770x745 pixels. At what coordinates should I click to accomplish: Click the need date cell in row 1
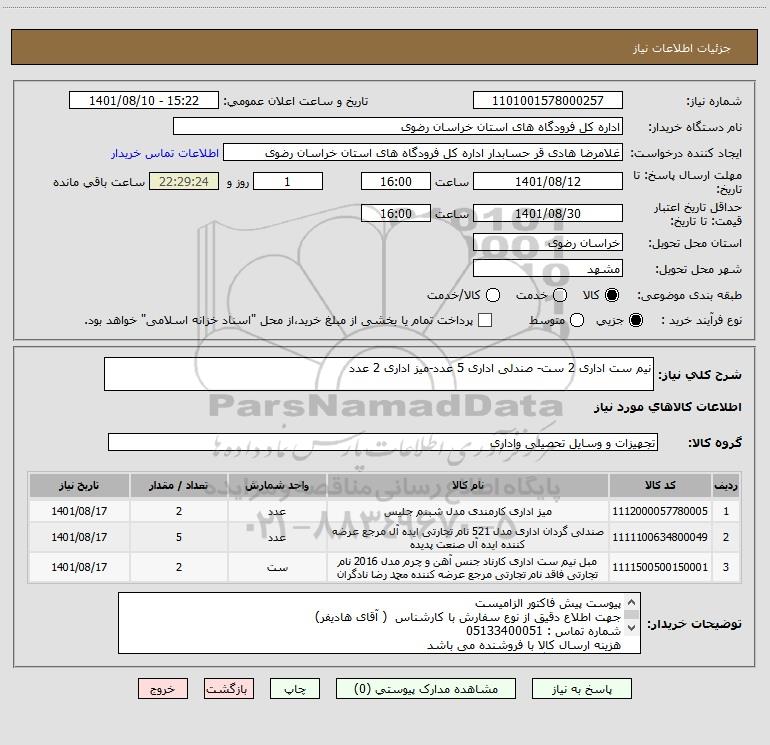coord(79,511)
